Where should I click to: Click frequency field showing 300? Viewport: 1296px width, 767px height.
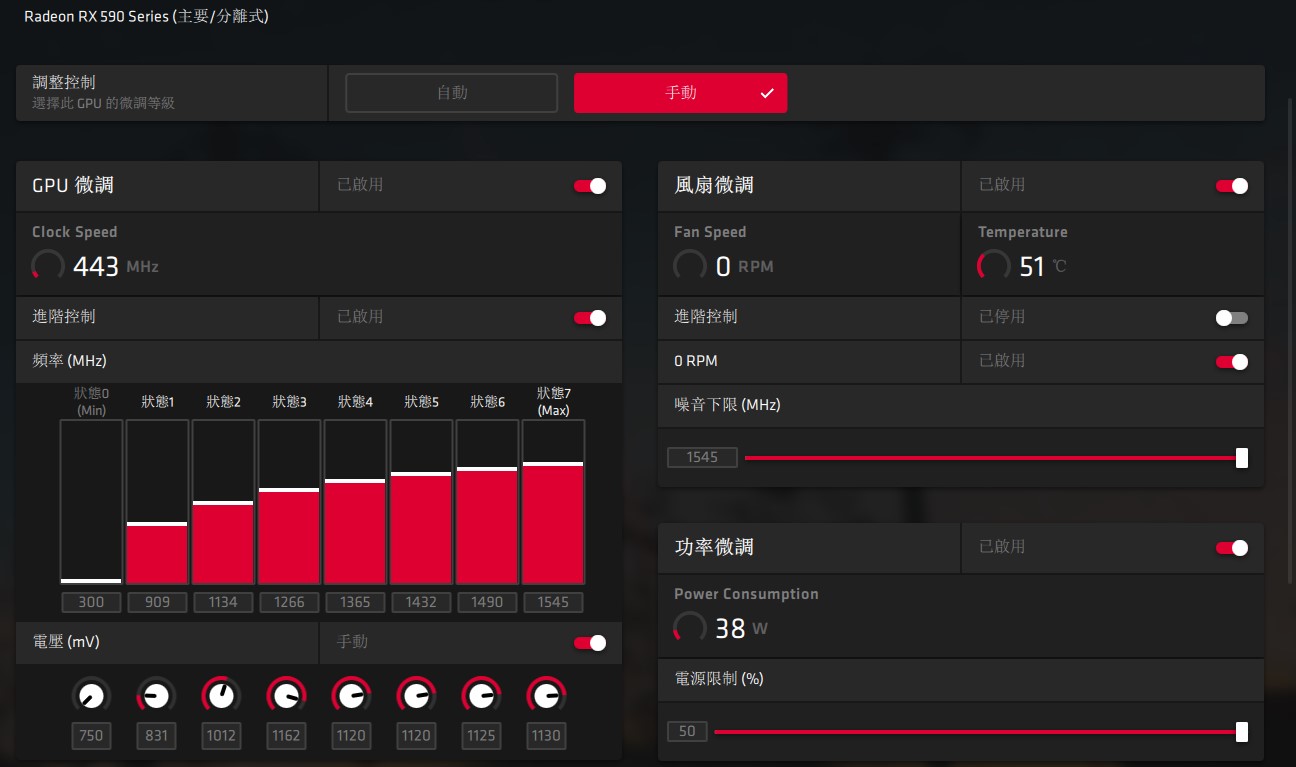91,602
